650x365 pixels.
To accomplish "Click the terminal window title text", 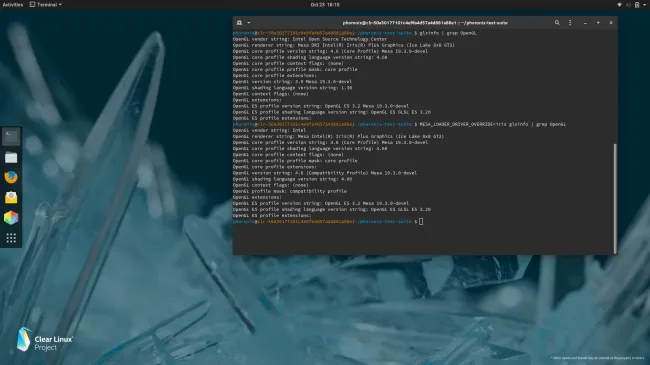I will 425,23.
